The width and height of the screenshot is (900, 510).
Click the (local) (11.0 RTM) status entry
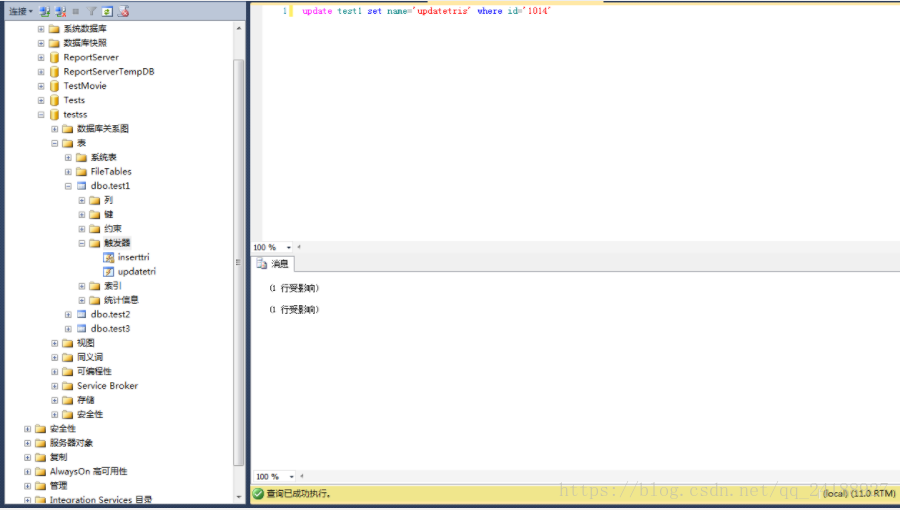pos(859,493)
